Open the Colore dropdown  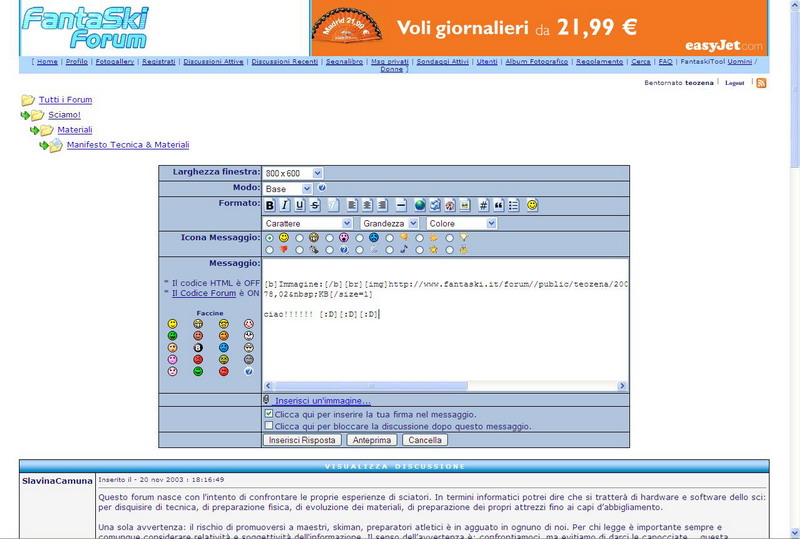462,223
